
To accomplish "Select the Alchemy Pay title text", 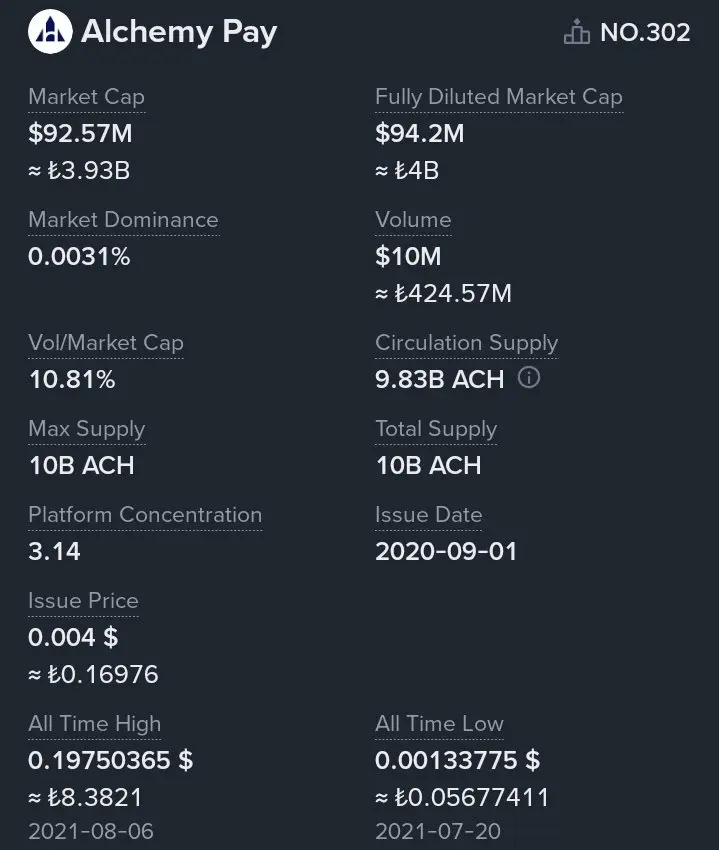I will pos(179,32).
